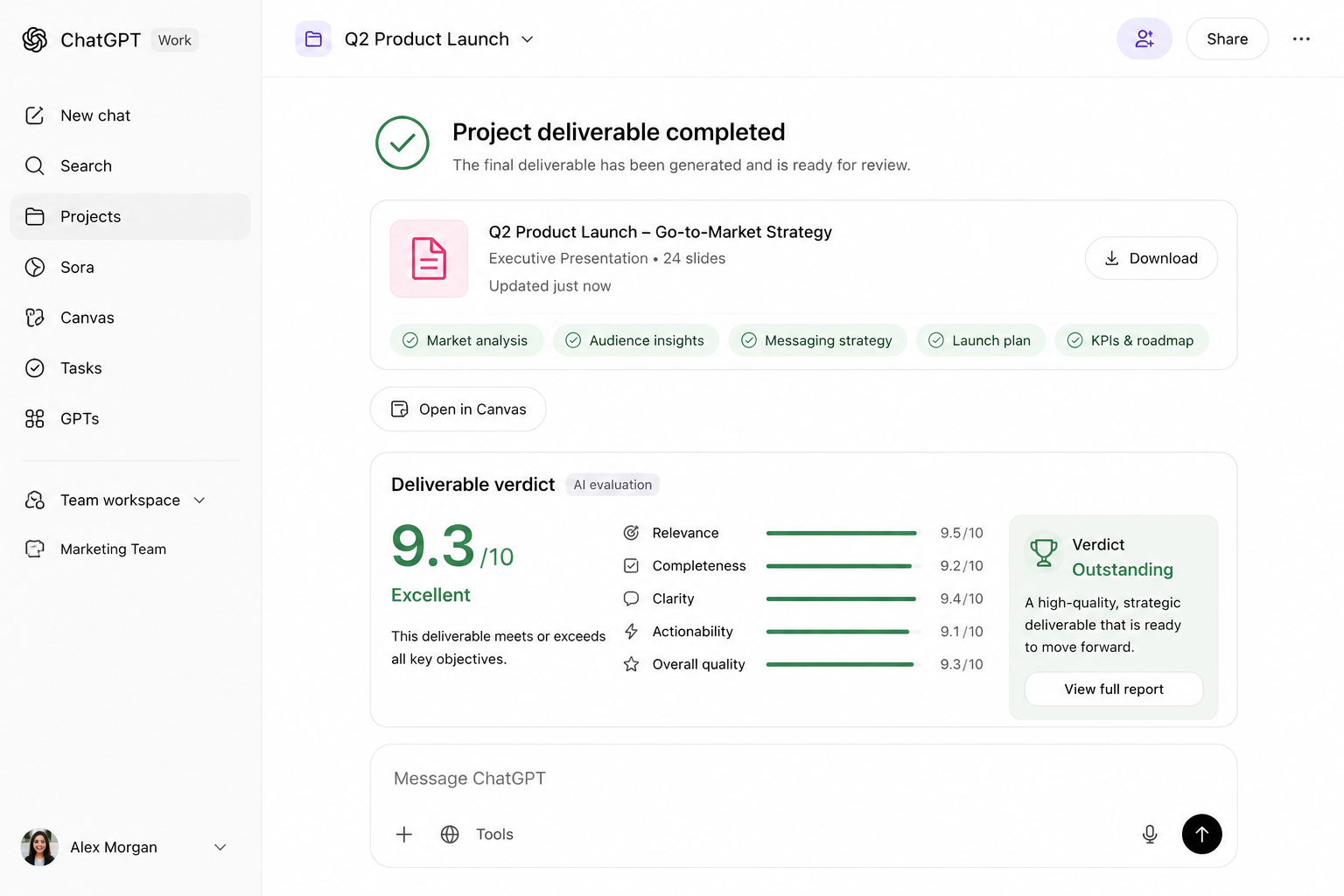1344x896 pixels.
Task: Click the Q2 Product Launch – Go-to-Market Strategy title
Action: point(661,232)
